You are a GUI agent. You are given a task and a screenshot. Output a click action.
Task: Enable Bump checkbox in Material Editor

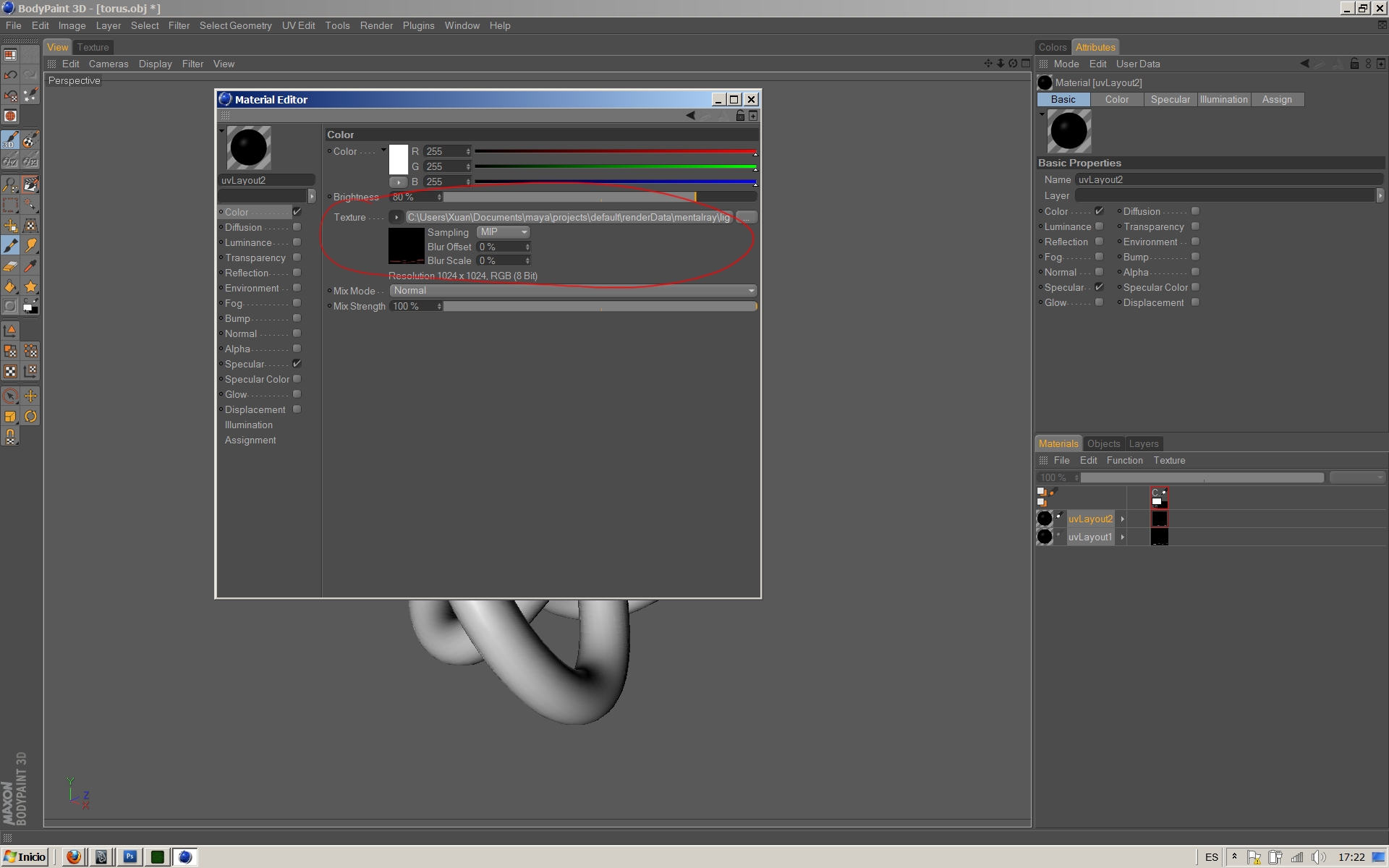tap(297, 318)
